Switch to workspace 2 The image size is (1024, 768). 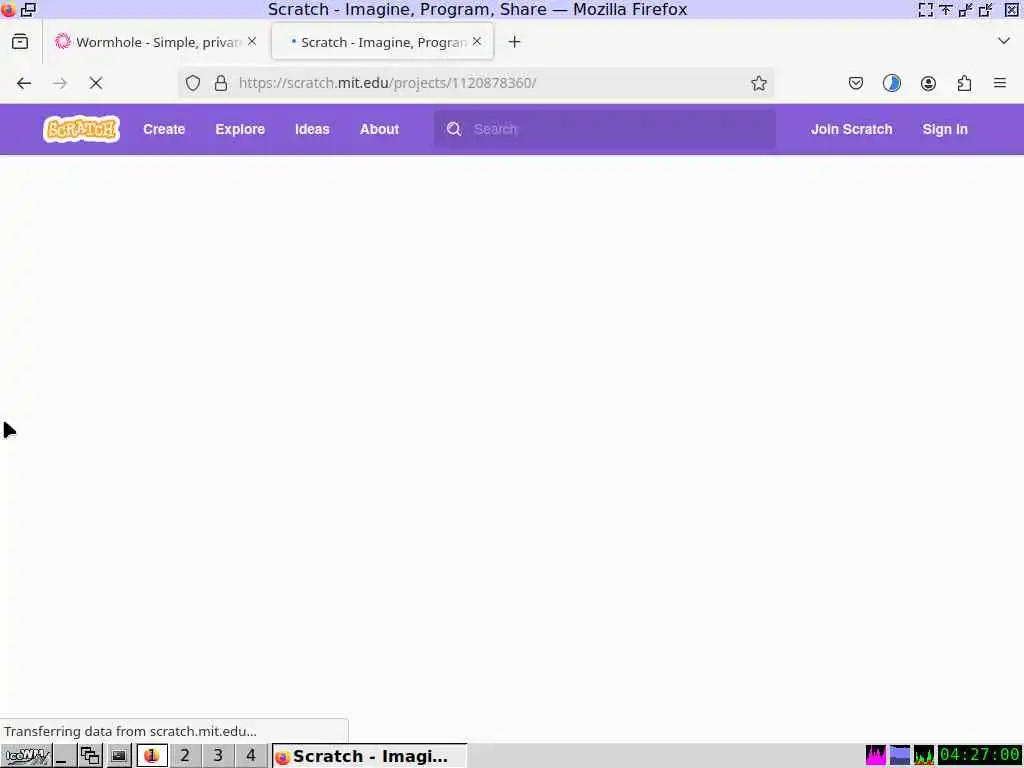185,756
